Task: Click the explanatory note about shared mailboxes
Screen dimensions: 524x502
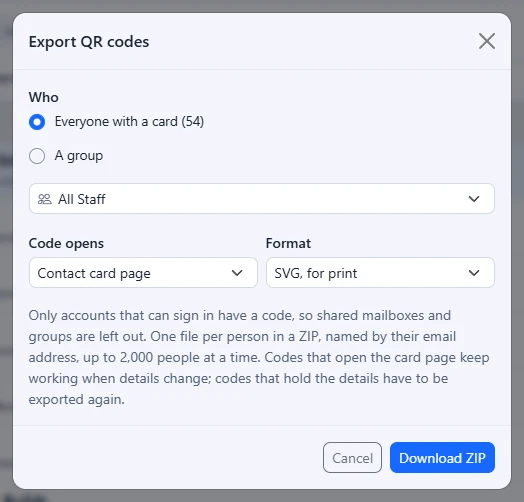Action: coord(259,357)
